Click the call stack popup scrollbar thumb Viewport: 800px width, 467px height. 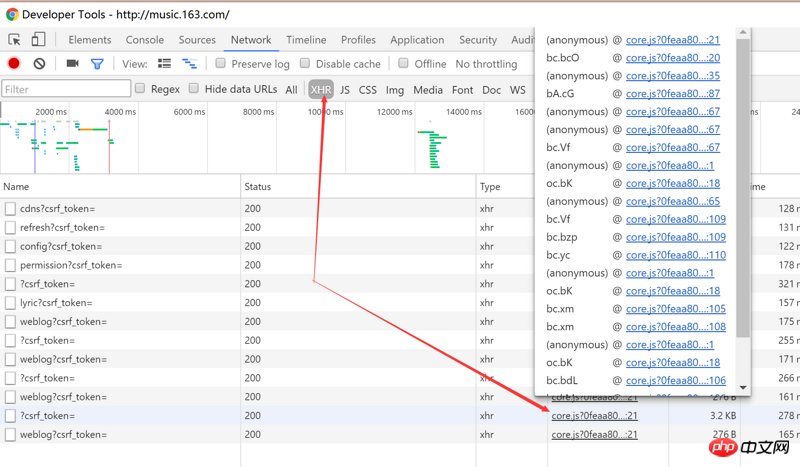click(743, 187)
